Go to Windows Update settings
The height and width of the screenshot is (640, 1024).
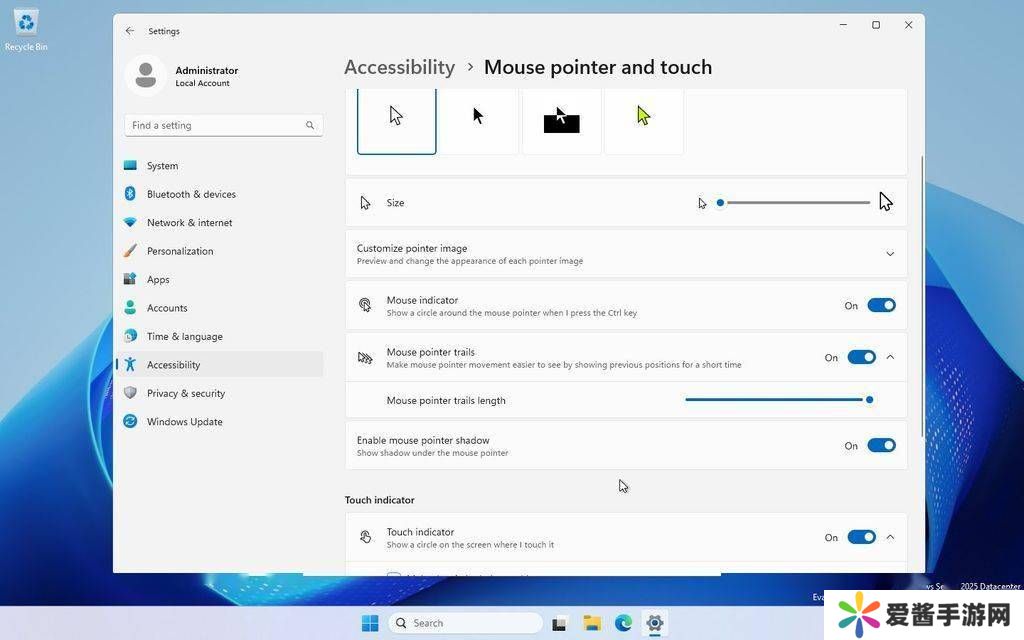(x=184, y=422)
